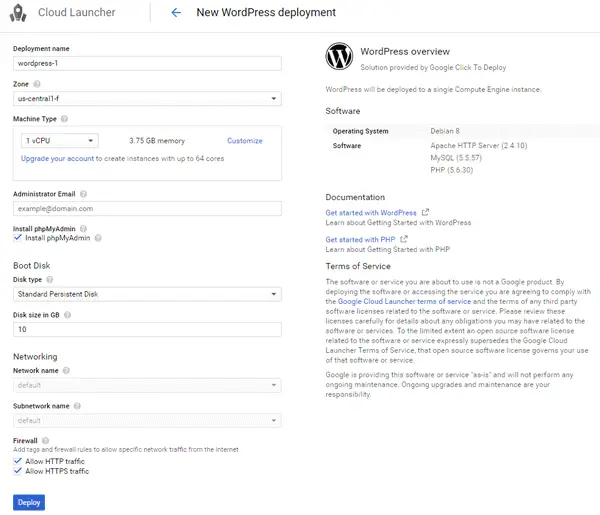Screen dimensions: 600x515
Task: Click Apache HTTP Server (2.4.10) text
Action: tap(479, 145)
